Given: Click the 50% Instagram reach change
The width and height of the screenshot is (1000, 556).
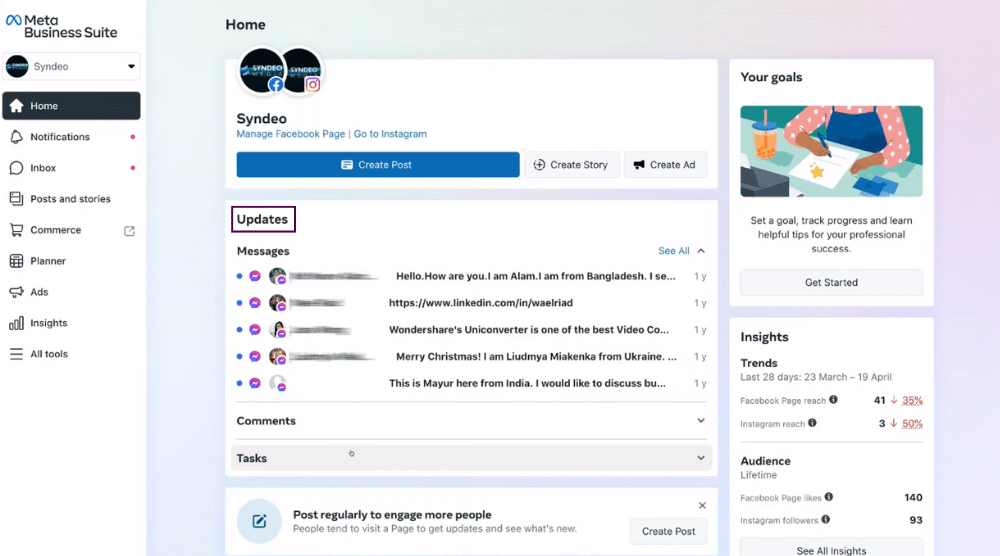Looking at the screenshot, I should click(x=912, y=423).
